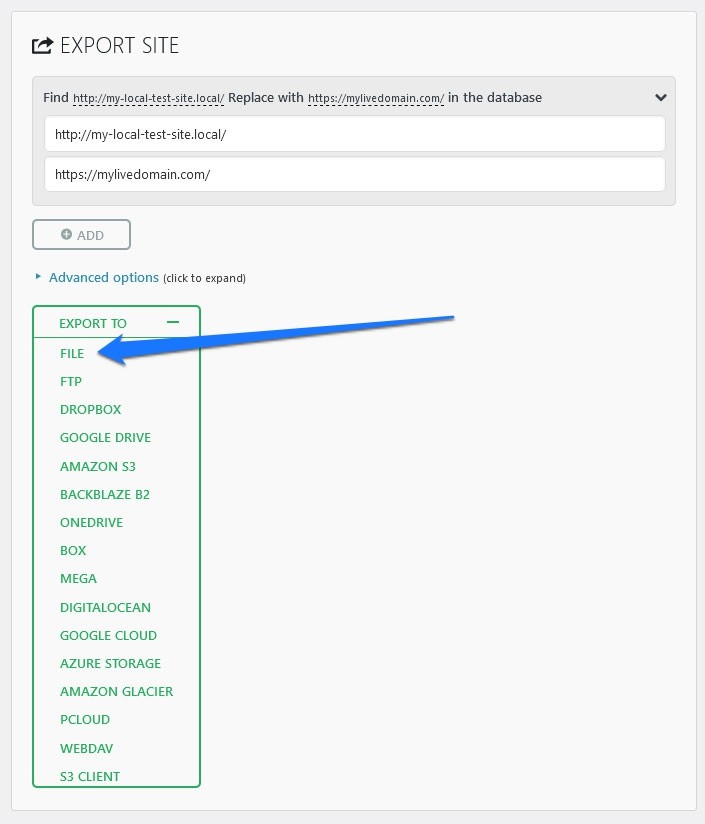Click the Find URL input field

click(354, 134)
